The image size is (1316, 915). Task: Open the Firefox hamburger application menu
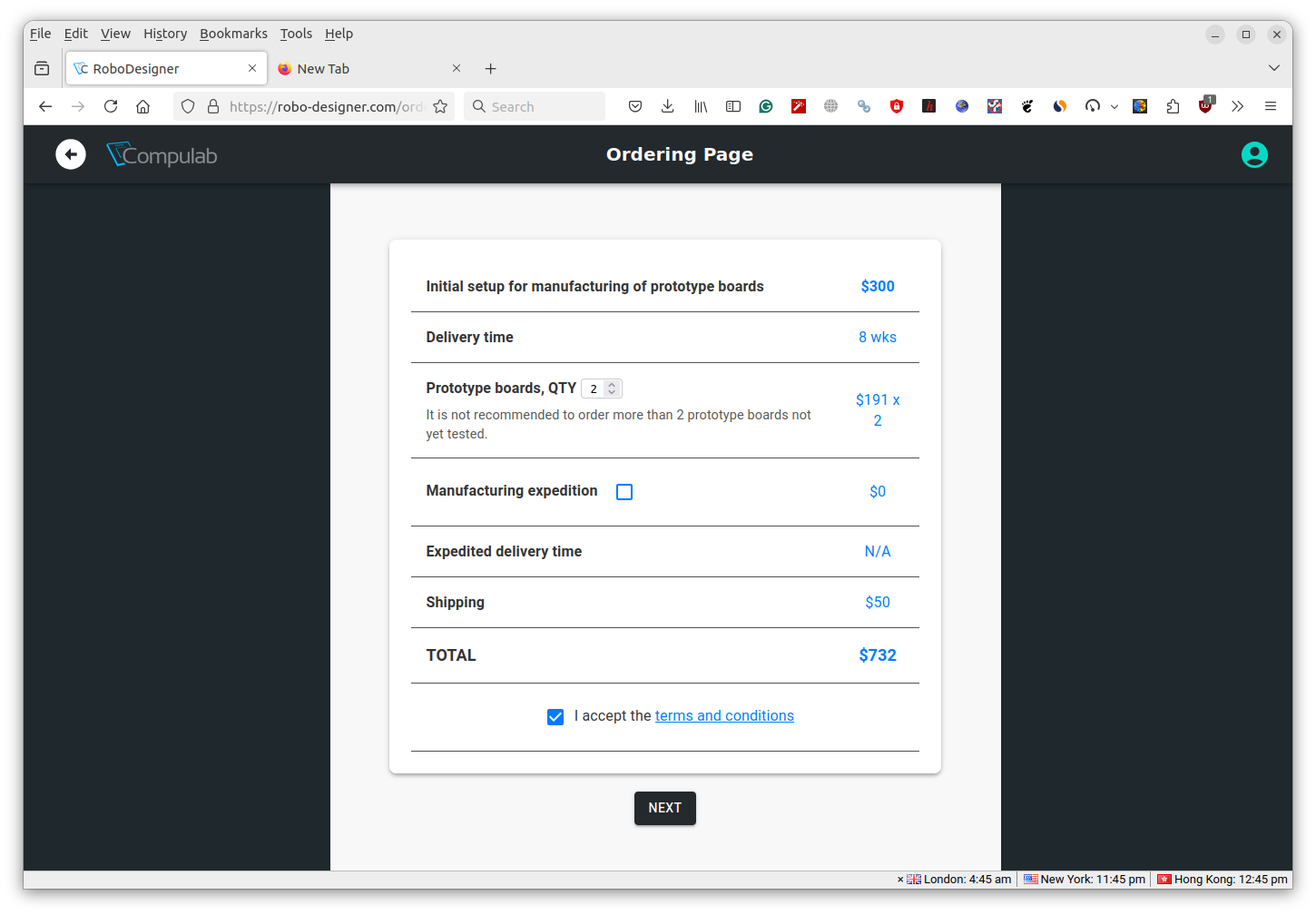pos(1271,106)
